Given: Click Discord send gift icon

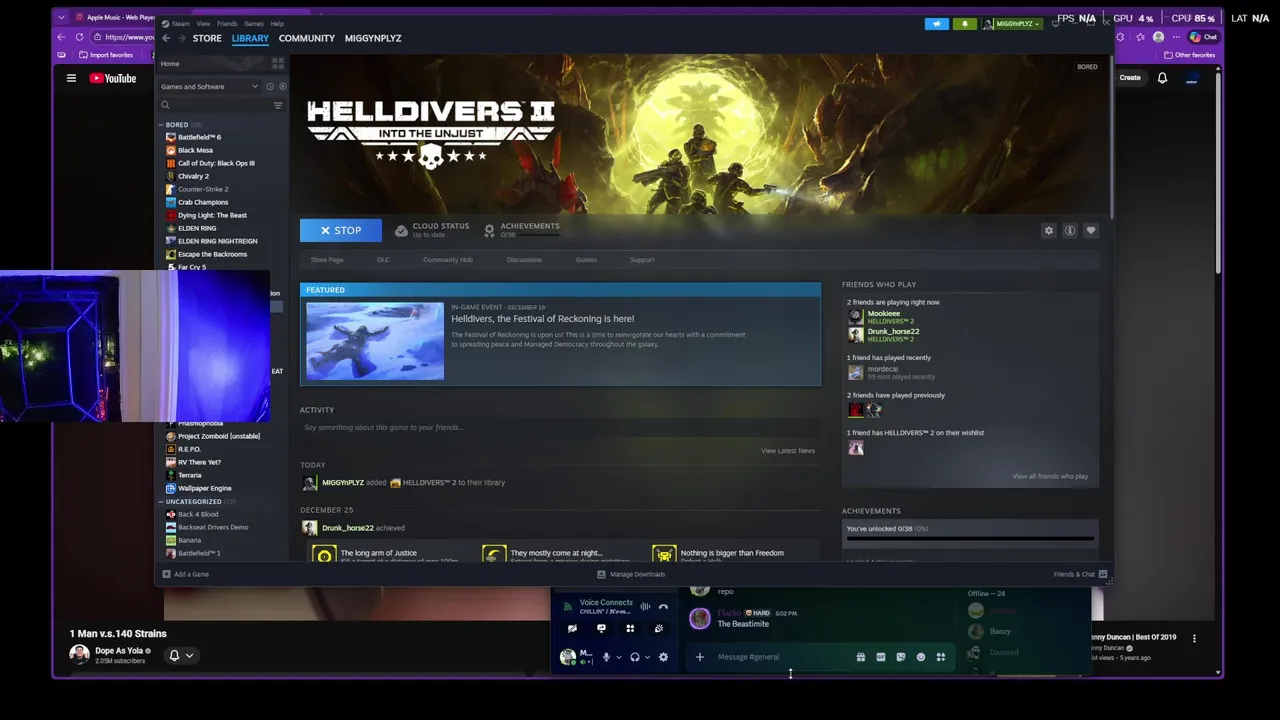Looking at the screenshot, I should [x=861, y=657].
